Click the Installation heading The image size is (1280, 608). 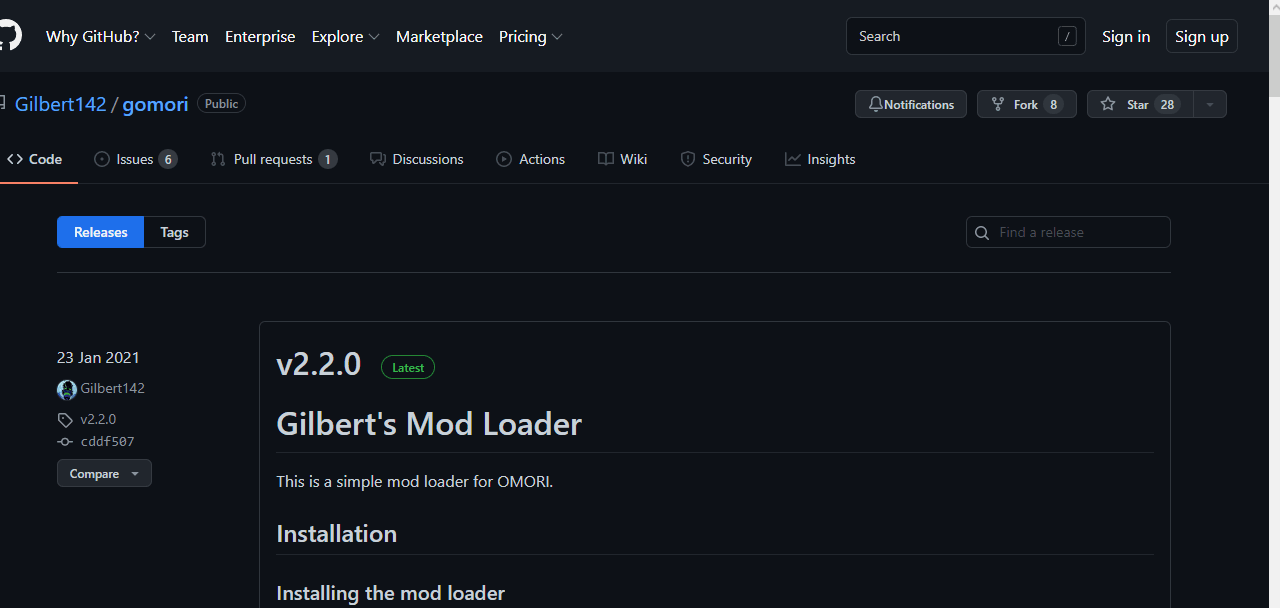click(x=337, y=534)
